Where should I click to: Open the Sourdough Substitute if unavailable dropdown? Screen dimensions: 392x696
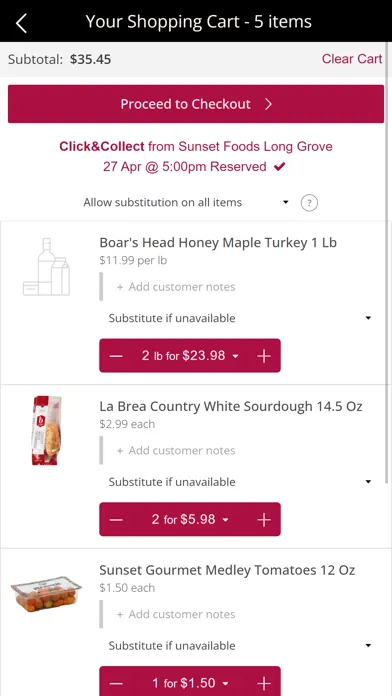[x=240, y=482]
